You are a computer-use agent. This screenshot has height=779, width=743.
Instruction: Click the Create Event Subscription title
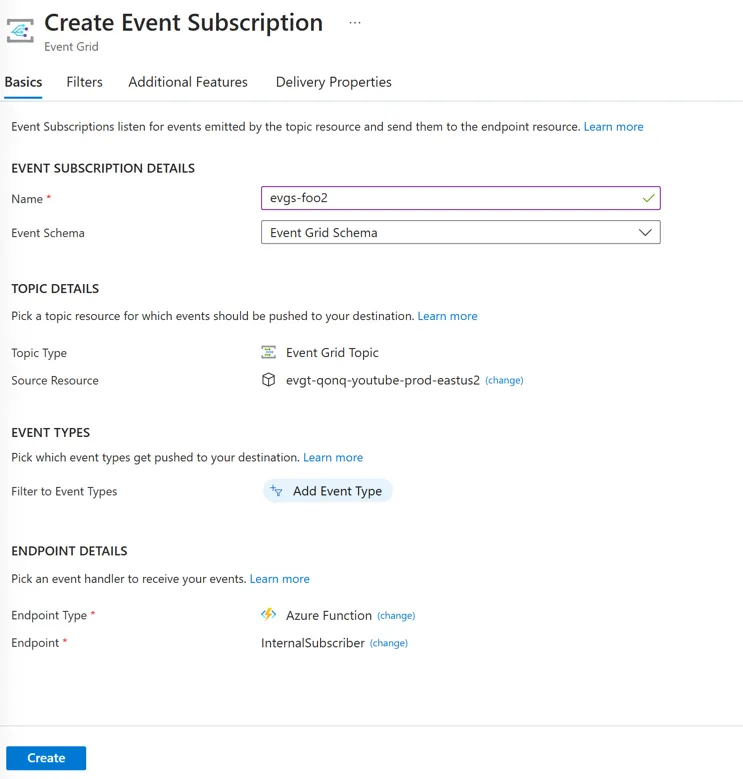pos(184,23)
